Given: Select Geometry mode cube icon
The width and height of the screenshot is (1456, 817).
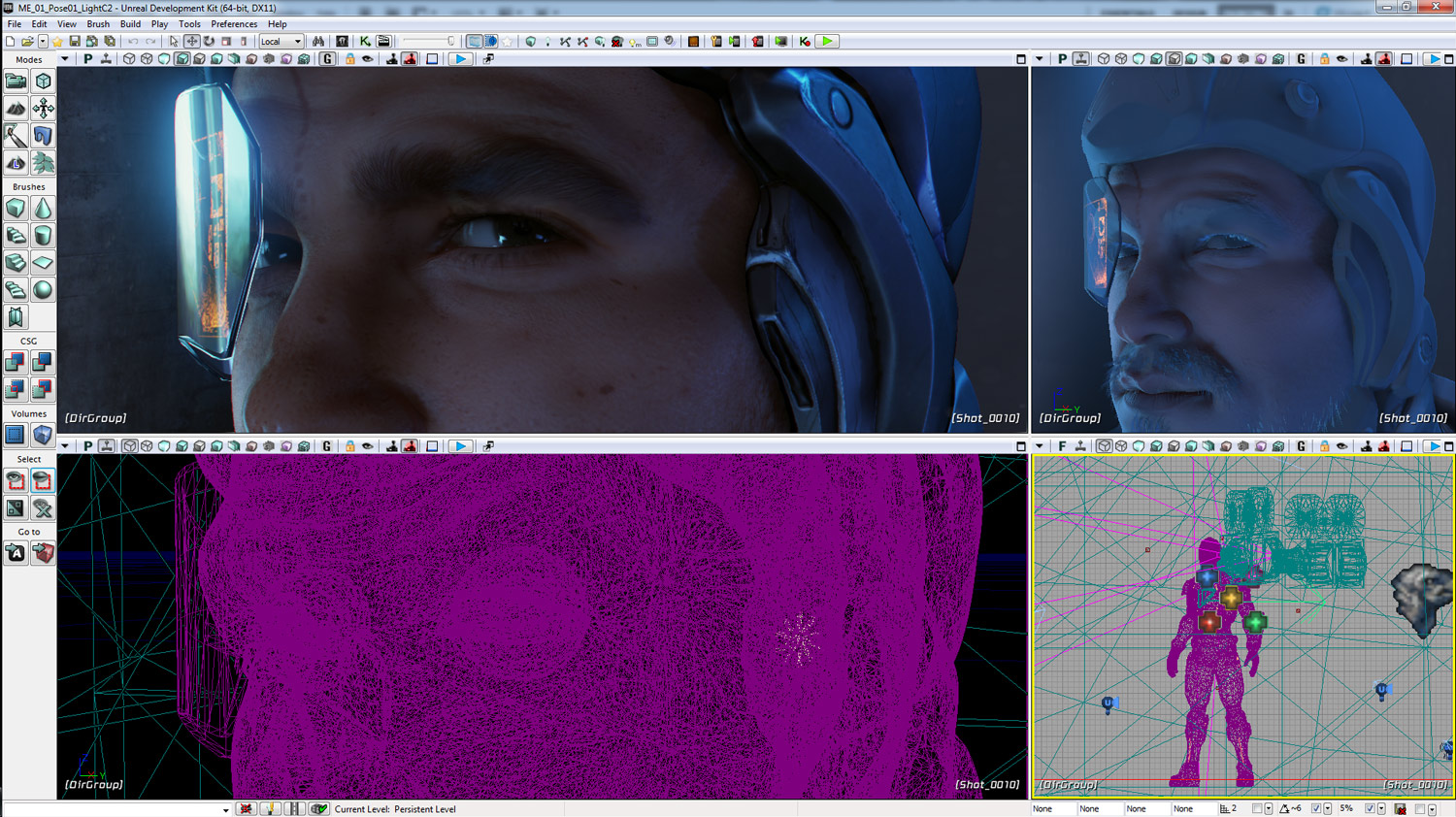Looking at the screenshot, I should click(x=43, y=82).
